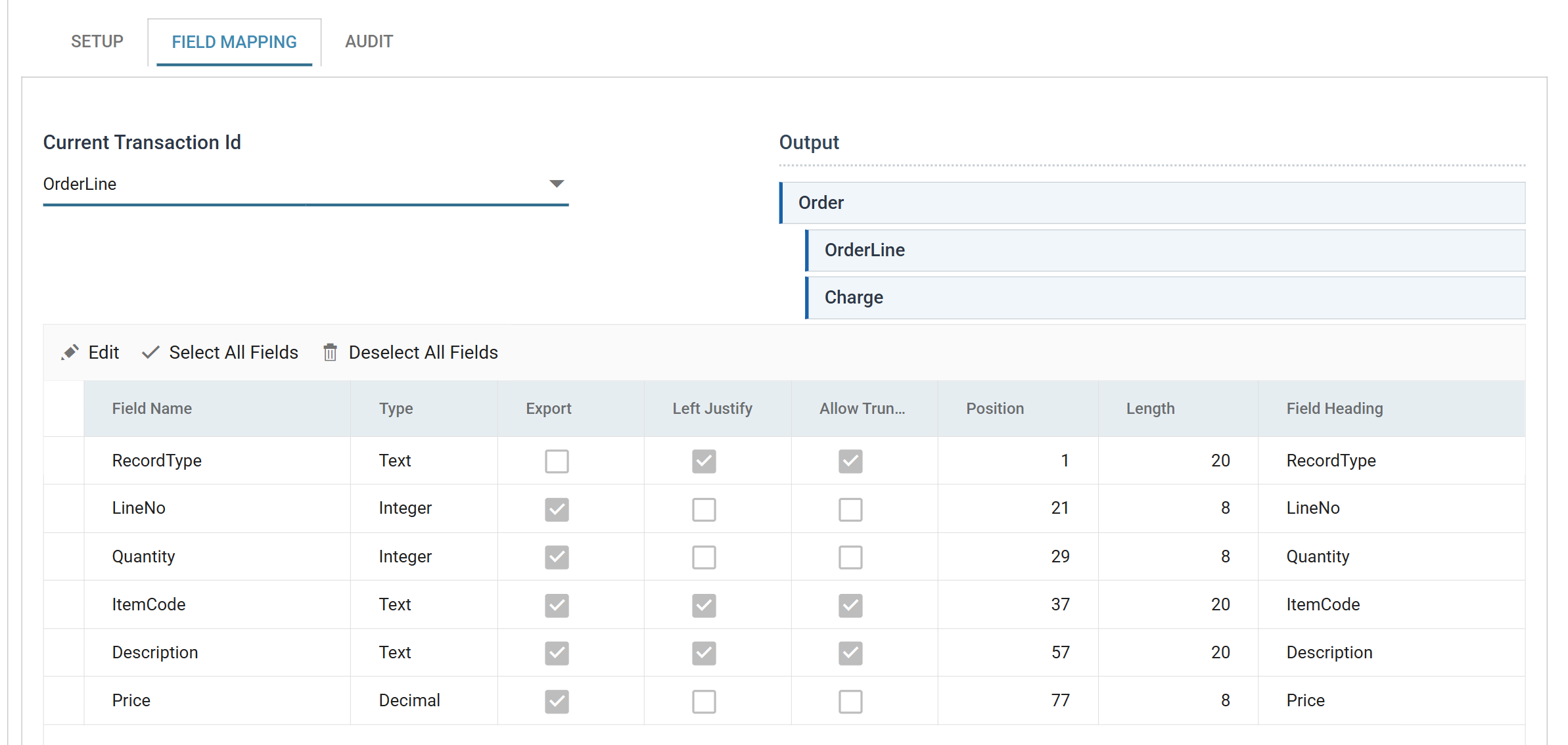Toggle Export checkbox for RecordType
This screenshot has height=745, width=1568.
pos(557,461)
